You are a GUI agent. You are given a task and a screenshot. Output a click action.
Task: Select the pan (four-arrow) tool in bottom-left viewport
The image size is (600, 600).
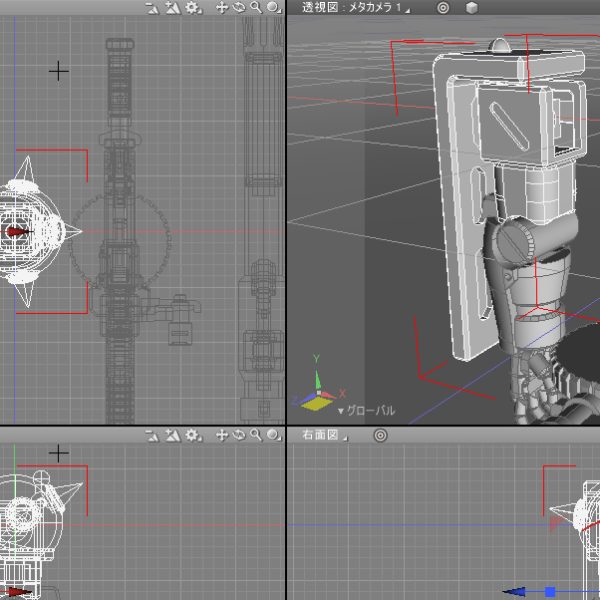[x=222, y=435]
